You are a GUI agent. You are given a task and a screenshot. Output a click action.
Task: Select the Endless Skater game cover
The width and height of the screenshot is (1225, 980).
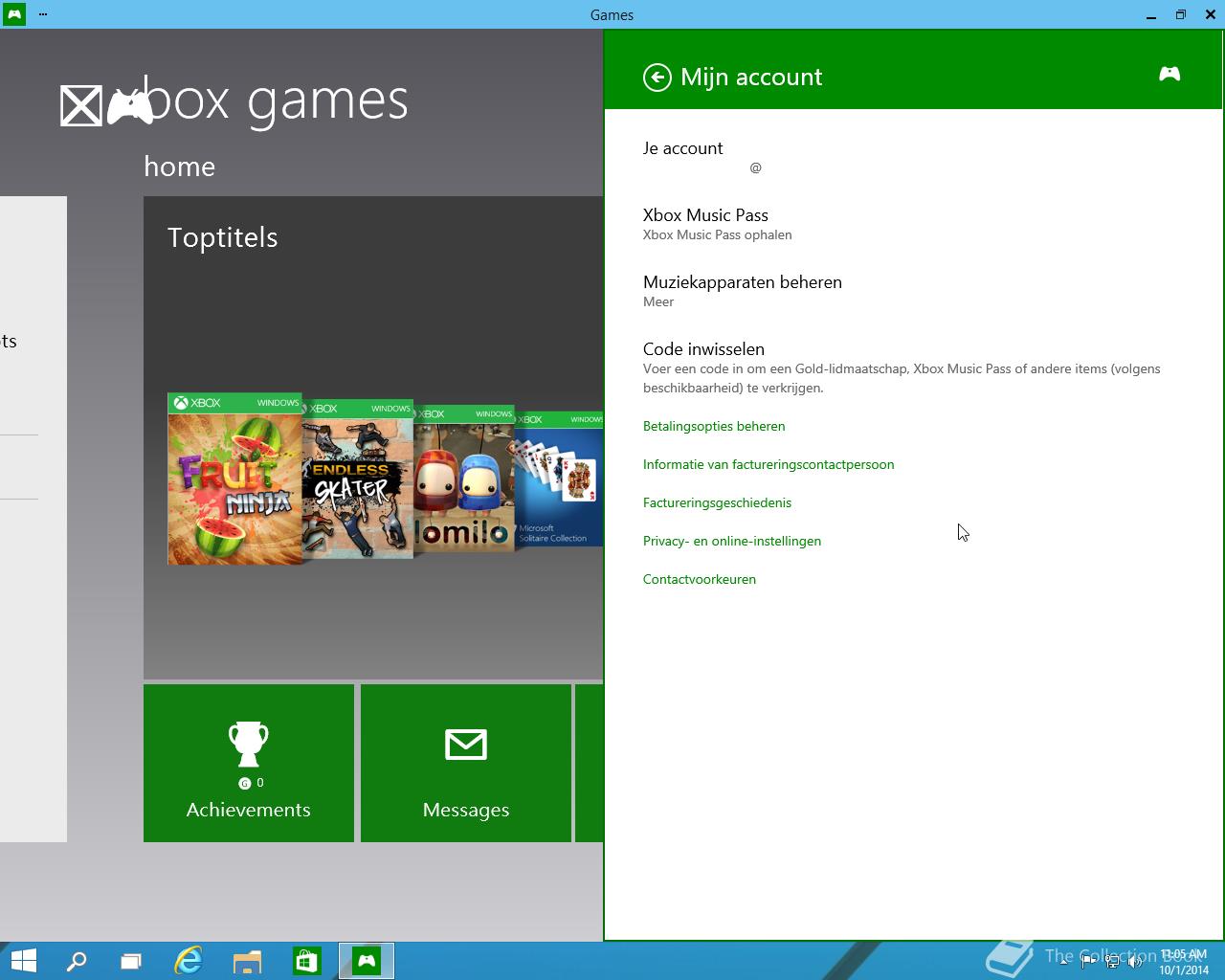click(x=358, y=479)
